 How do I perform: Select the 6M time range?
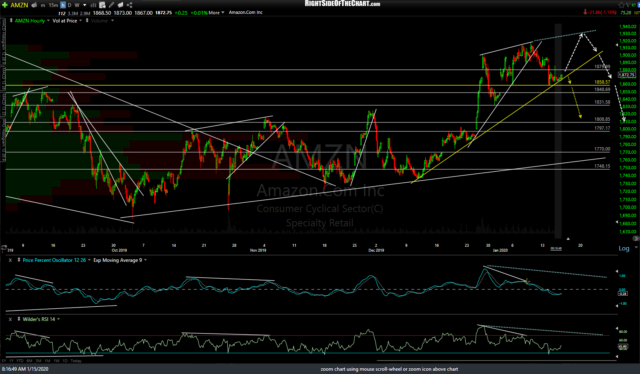29,361
